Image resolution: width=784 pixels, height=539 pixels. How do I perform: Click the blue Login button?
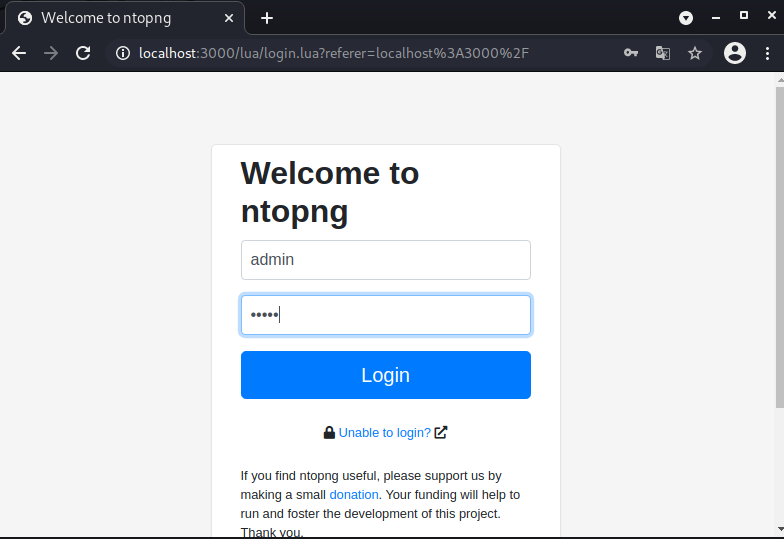pos(386,375)
